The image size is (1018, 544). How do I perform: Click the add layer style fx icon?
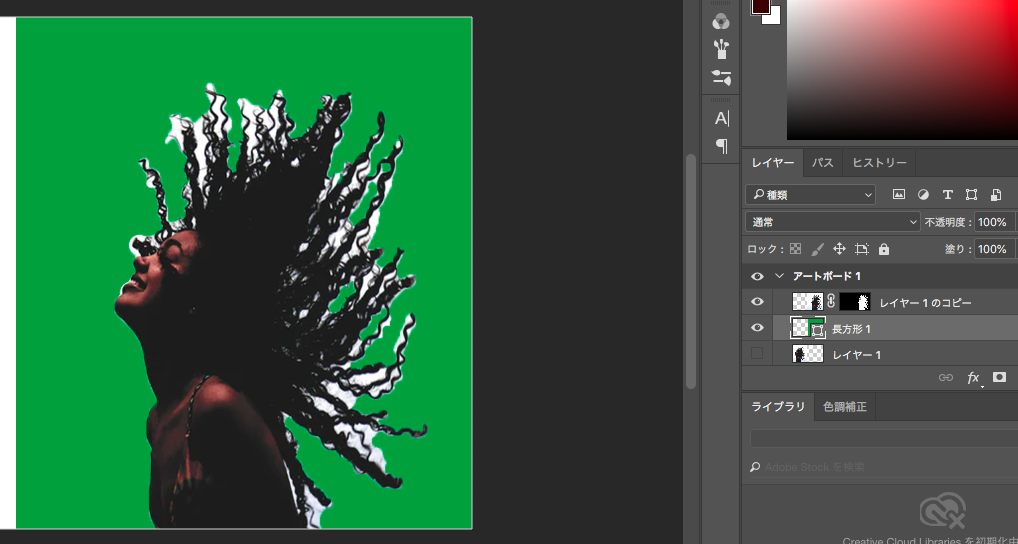973,378
